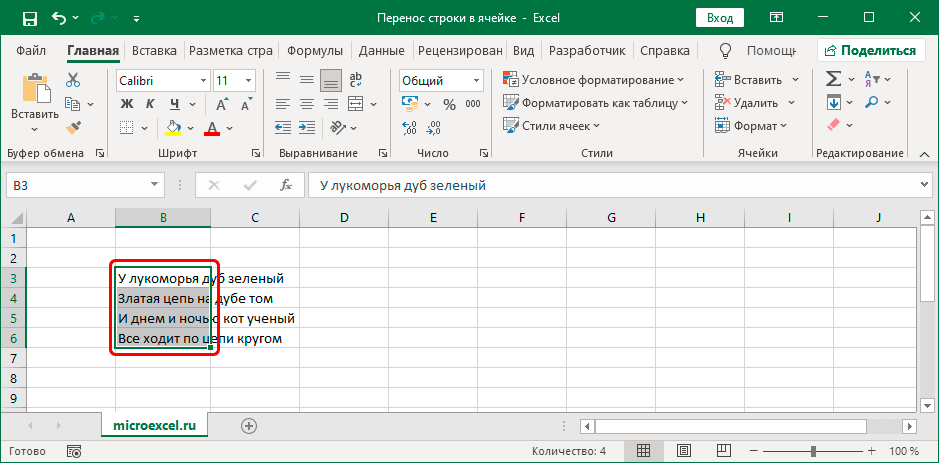The image size is (939, 463).
Task: Click the Insert Function fx icon
Action: [285, 185]
